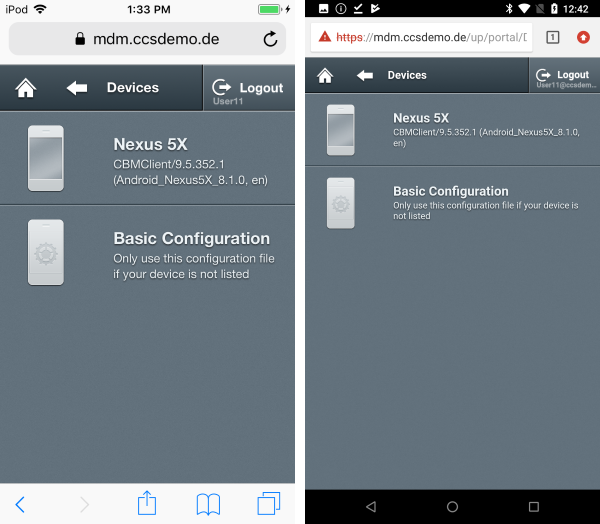The image size is (600, 524).
Task: Tap the iPod Wi-Fi status icon
Action: [40, 9]
